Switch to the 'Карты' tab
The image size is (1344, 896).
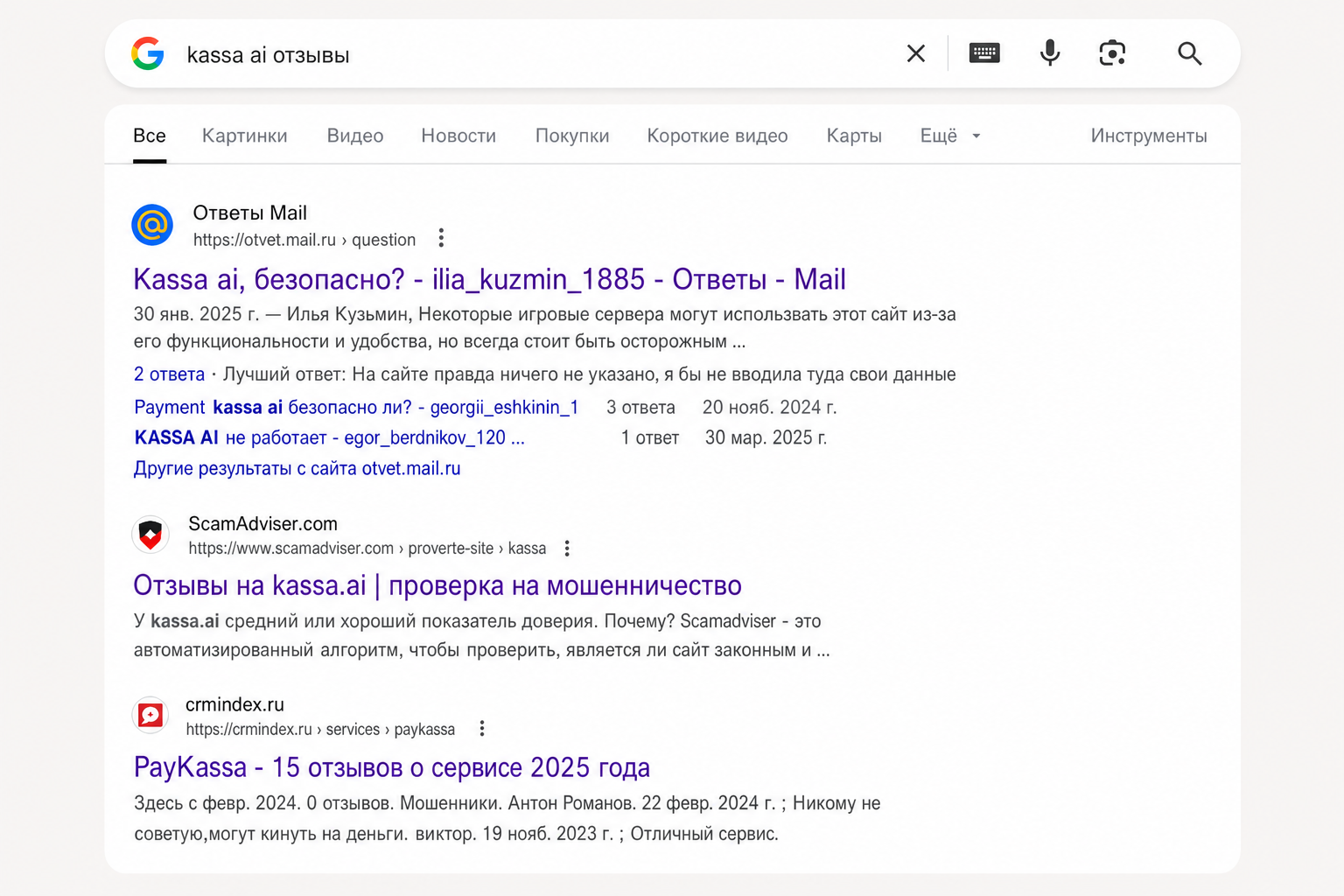pyautogui.click(x=854, y=136)
